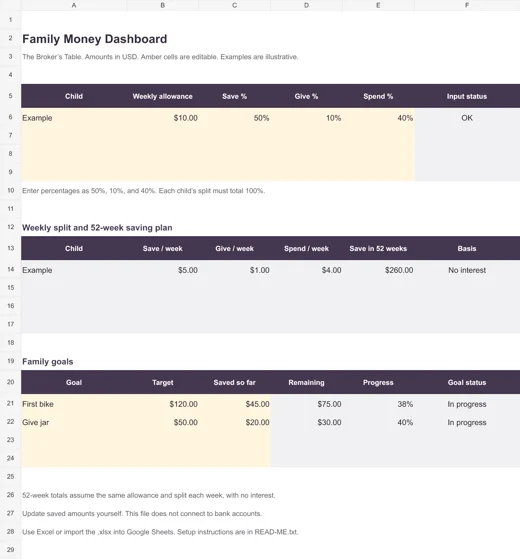Select the $120.00 target cell

(x=163, y=404)
